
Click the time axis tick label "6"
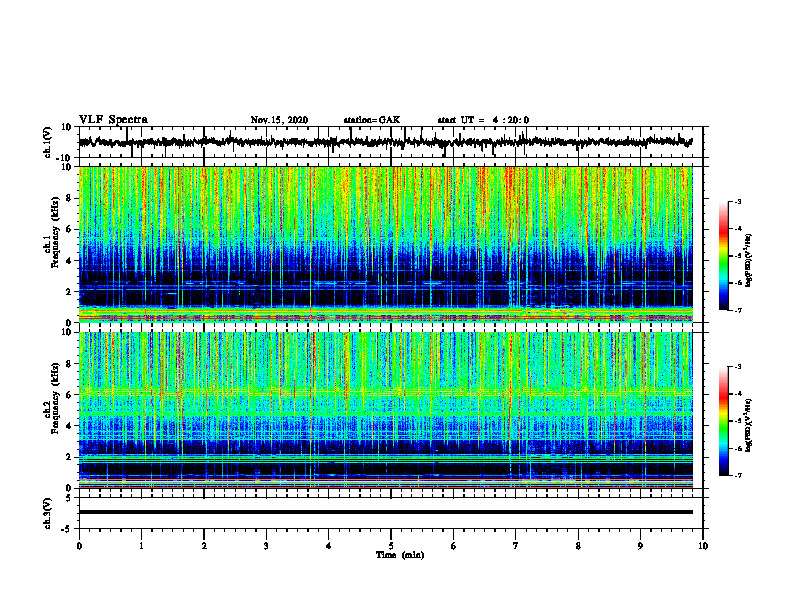coord(454,546)
